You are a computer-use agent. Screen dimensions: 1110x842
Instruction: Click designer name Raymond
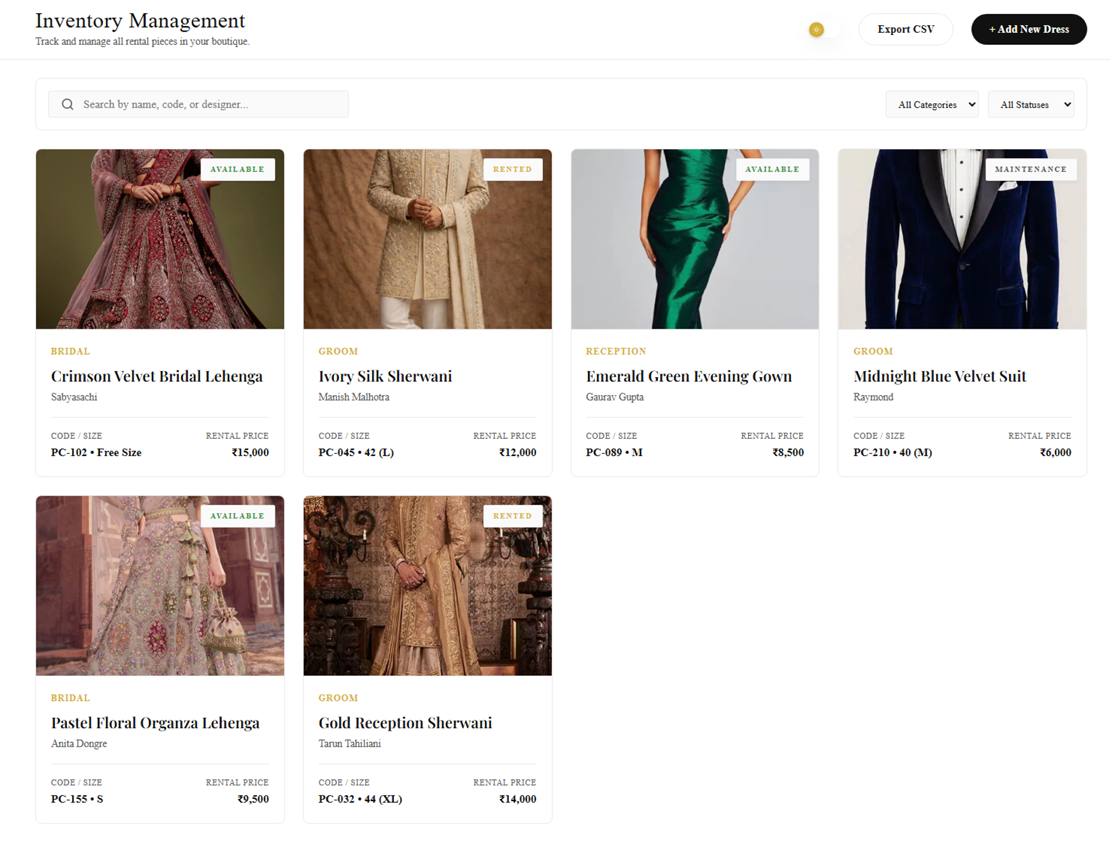873,397
